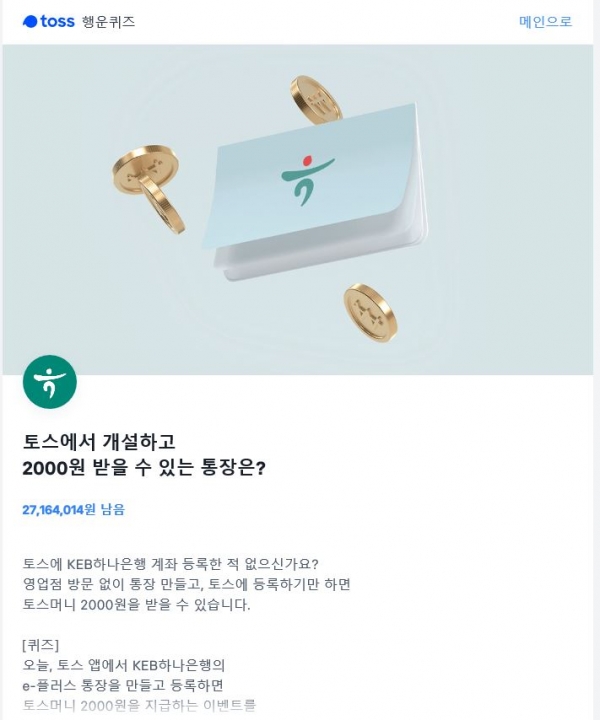Click the [퀴즈] section label

click(x=40, y=645)
